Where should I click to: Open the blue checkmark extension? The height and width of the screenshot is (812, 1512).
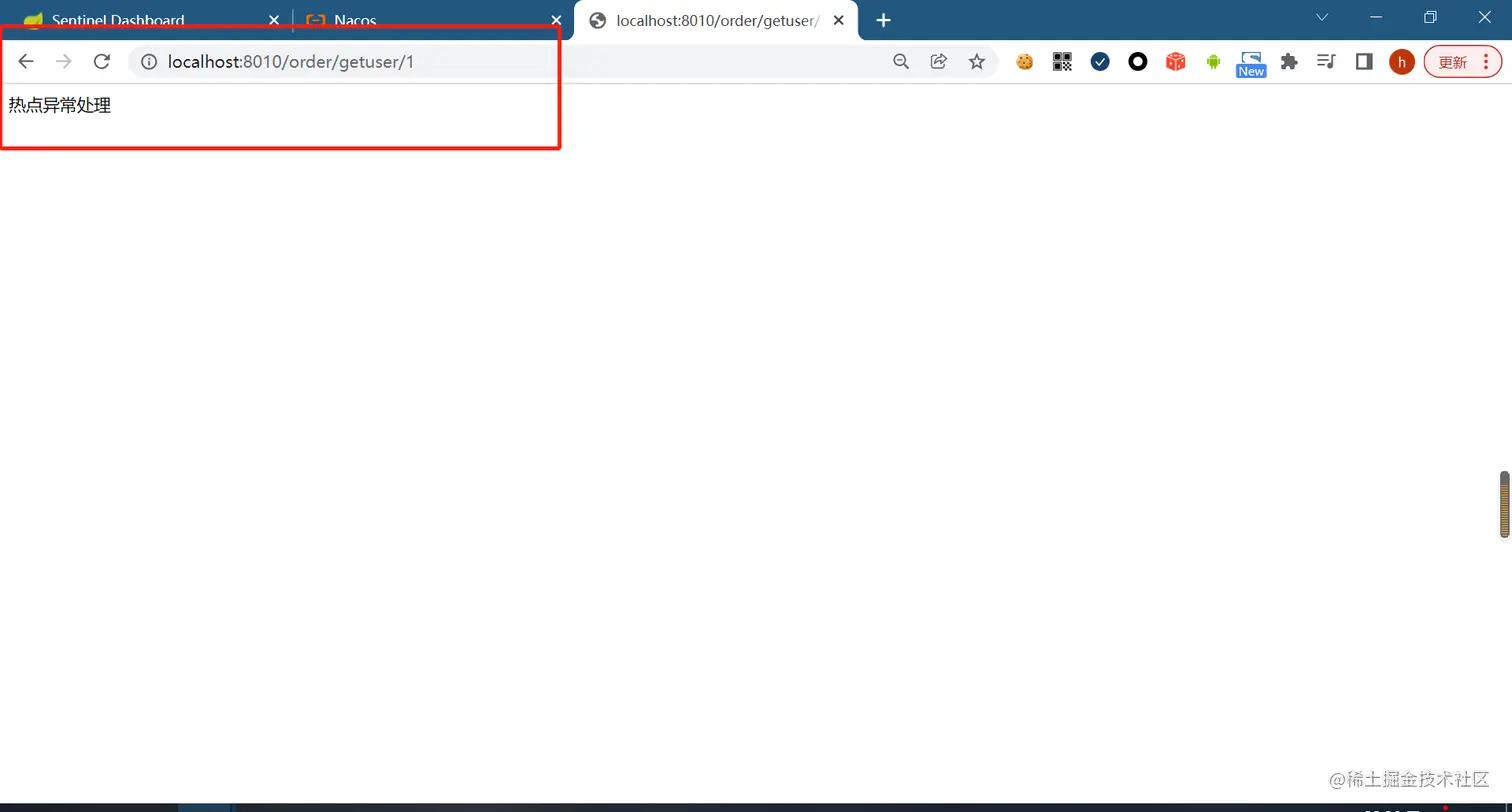(1100, 62)
